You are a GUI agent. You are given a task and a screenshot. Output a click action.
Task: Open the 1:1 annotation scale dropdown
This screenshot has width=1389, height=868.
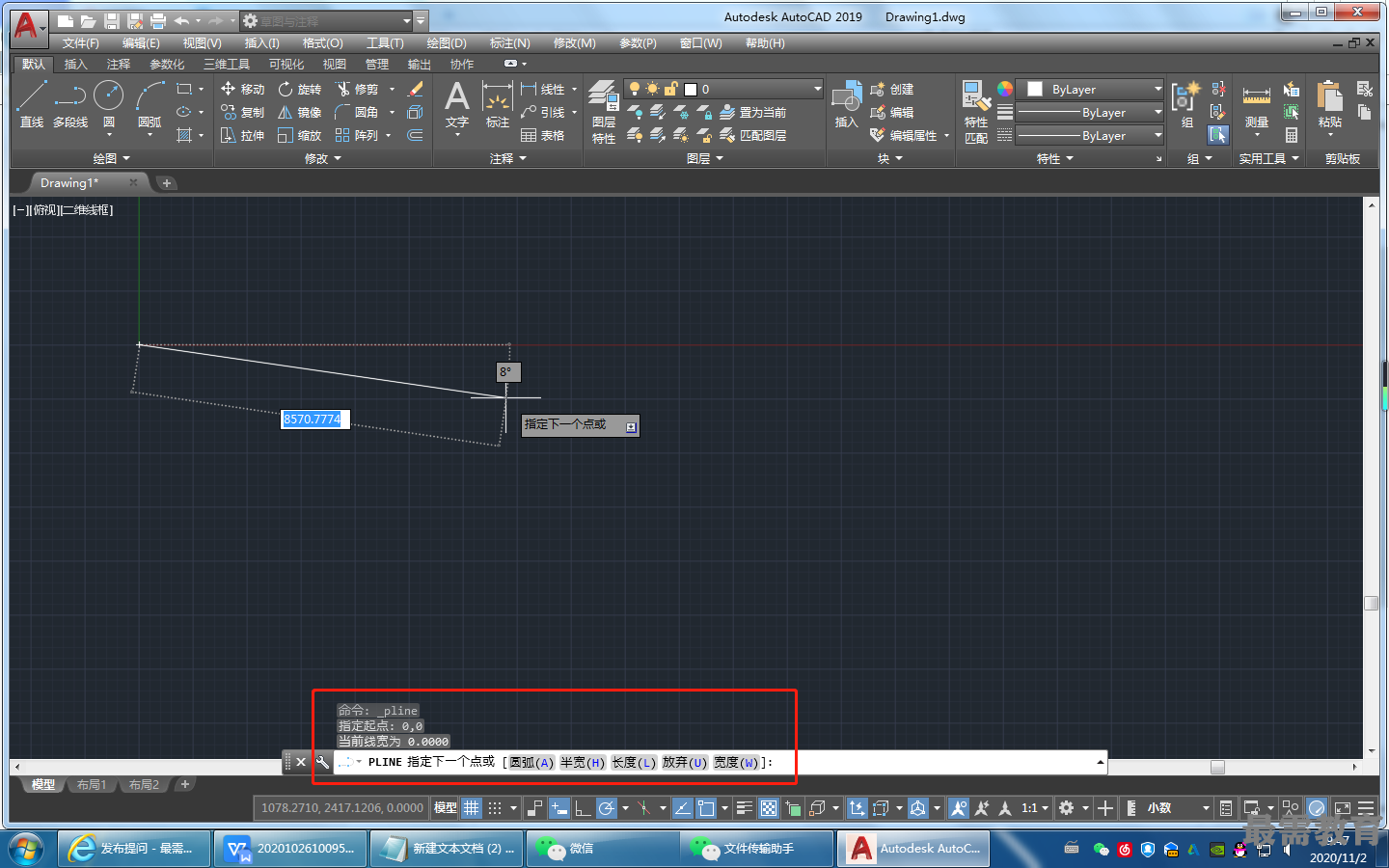(x=1035, y=808)
